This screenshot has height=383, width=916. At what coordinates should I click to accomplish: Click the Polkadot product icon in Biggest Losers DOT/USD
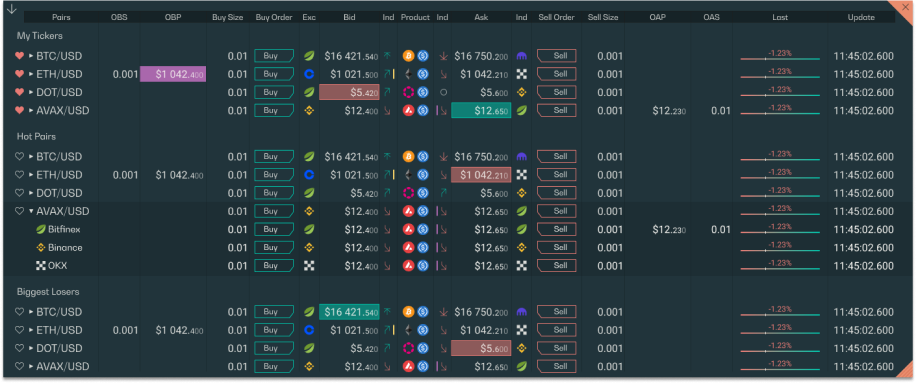point(408,349)
